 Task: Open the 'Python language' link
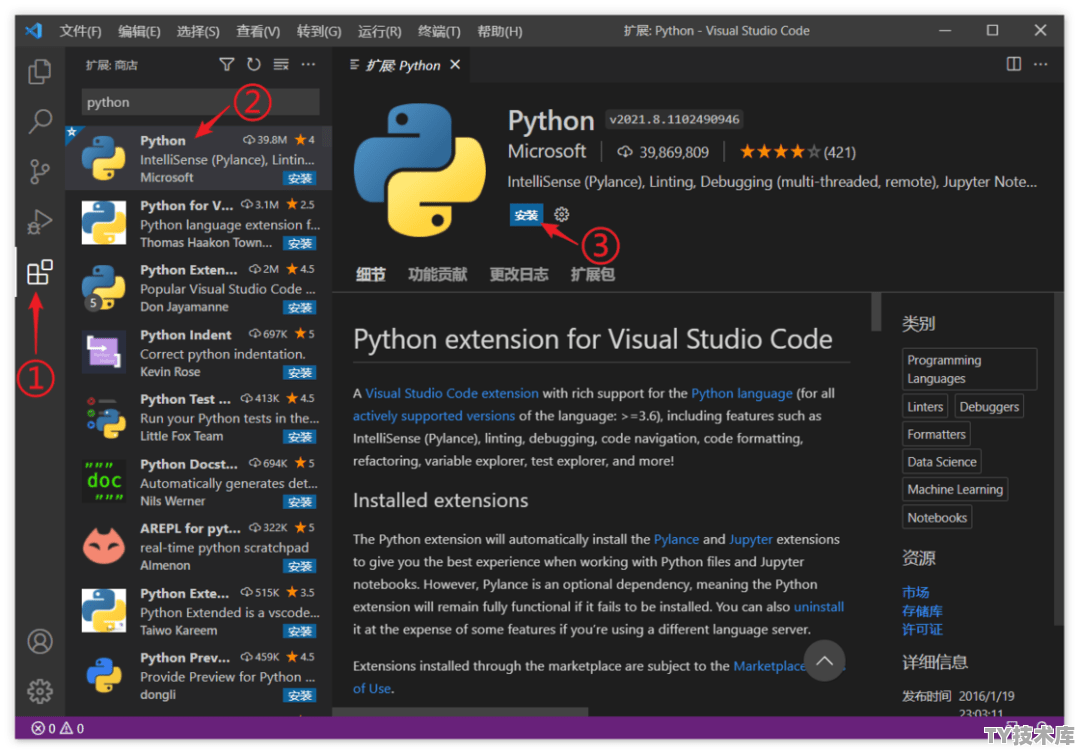742,393
